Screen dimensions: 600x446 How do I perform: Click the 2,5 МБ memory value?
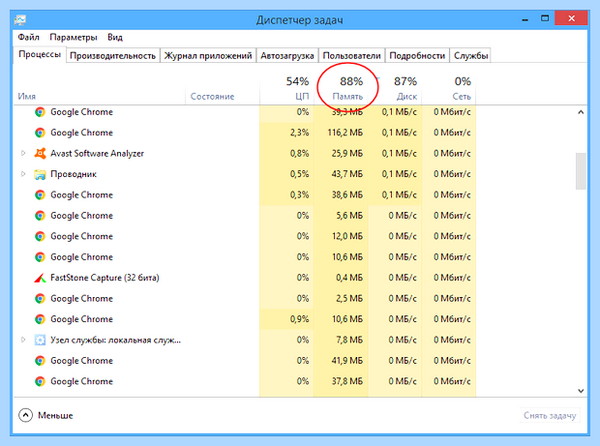tap(349, 298)
